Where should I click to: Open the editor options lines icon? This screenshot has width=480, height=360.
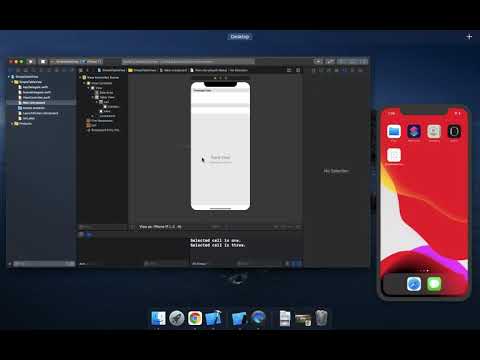289,70
